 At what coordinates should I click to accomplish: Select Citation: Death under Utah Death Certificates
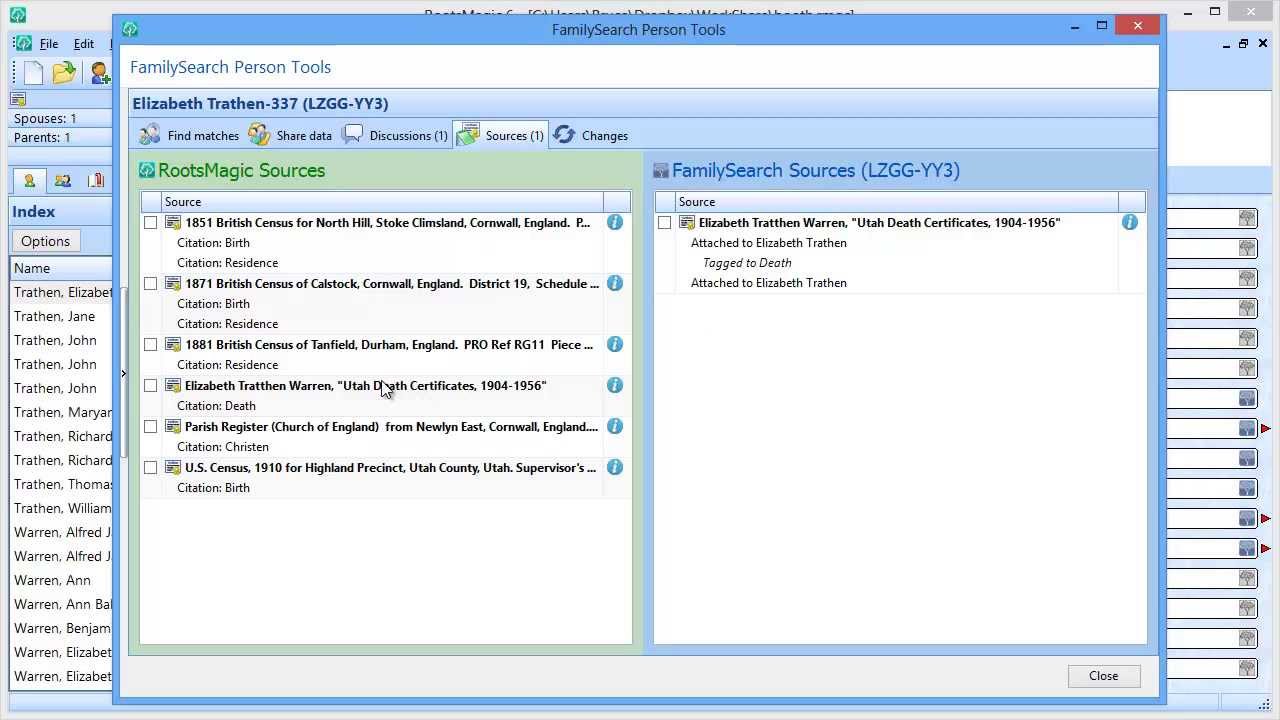(x=216, y=406)
